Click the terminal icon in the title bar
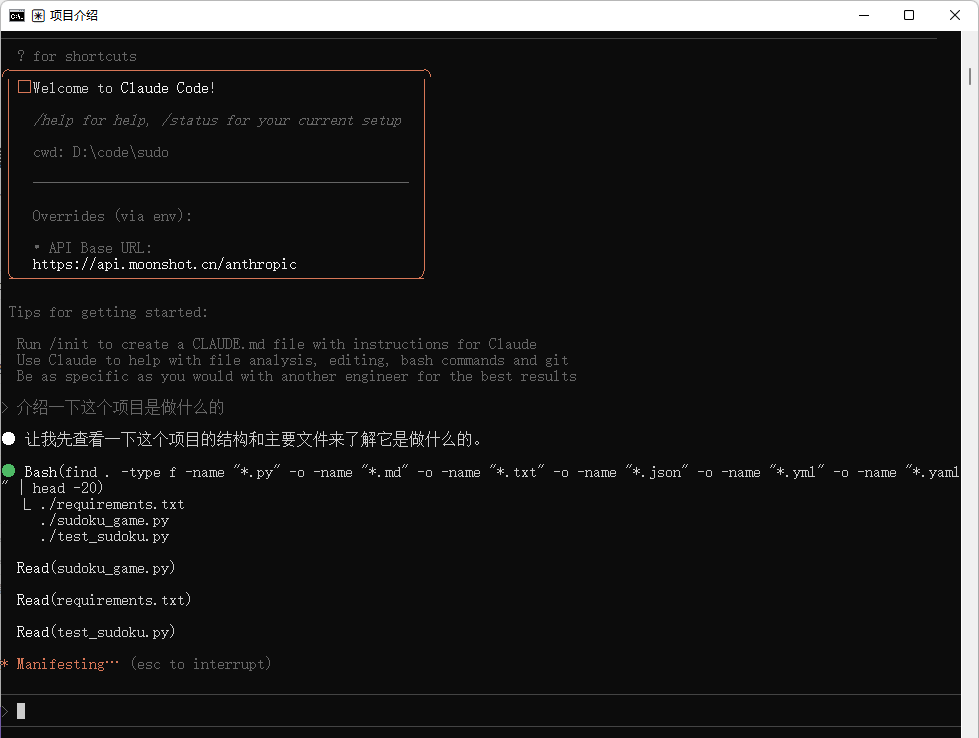The height and width of the screenshot is (738, 979). tap(17, 16)
